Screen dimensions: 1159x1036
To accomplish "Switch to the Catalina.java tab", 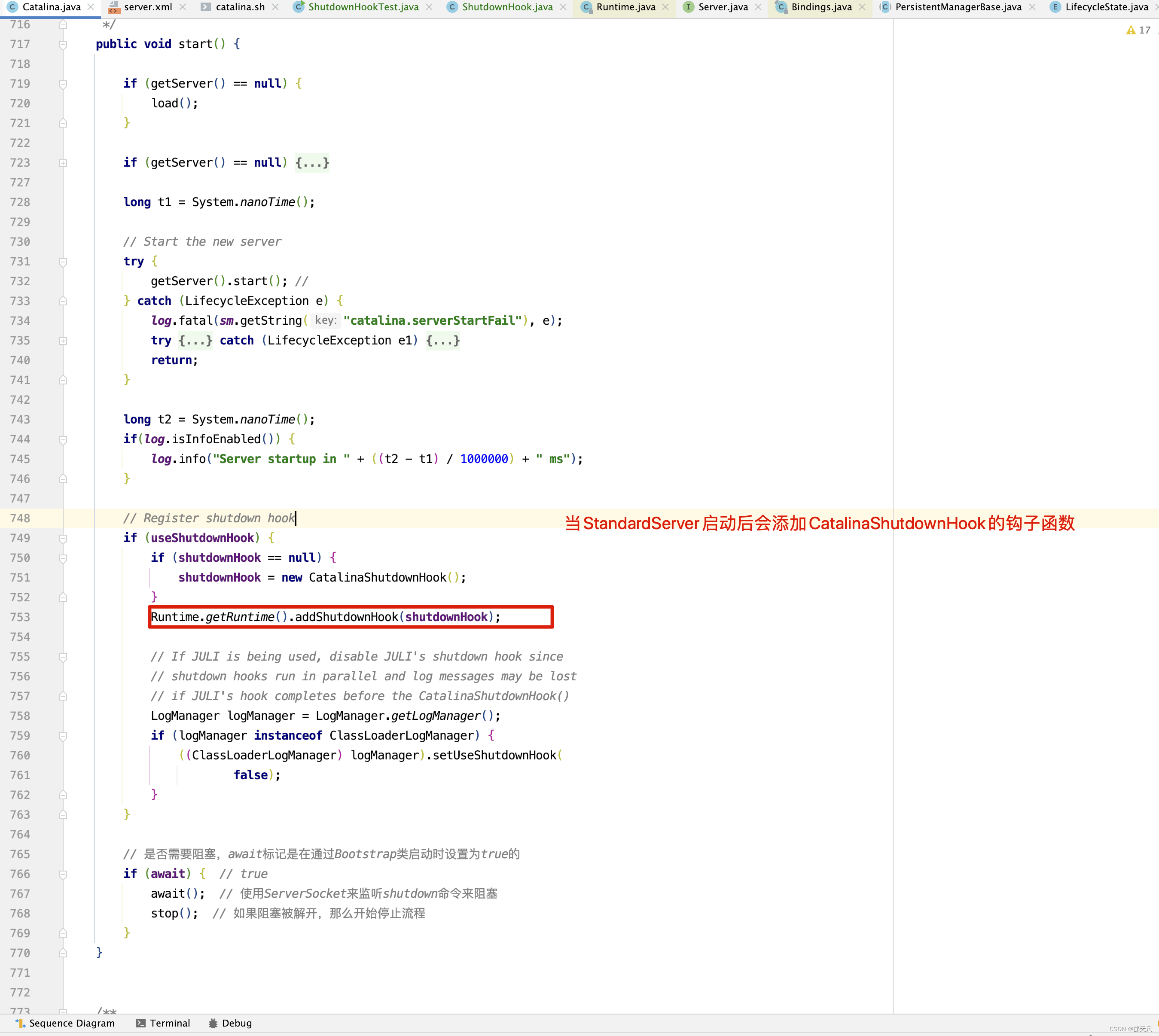I will 51,7.
